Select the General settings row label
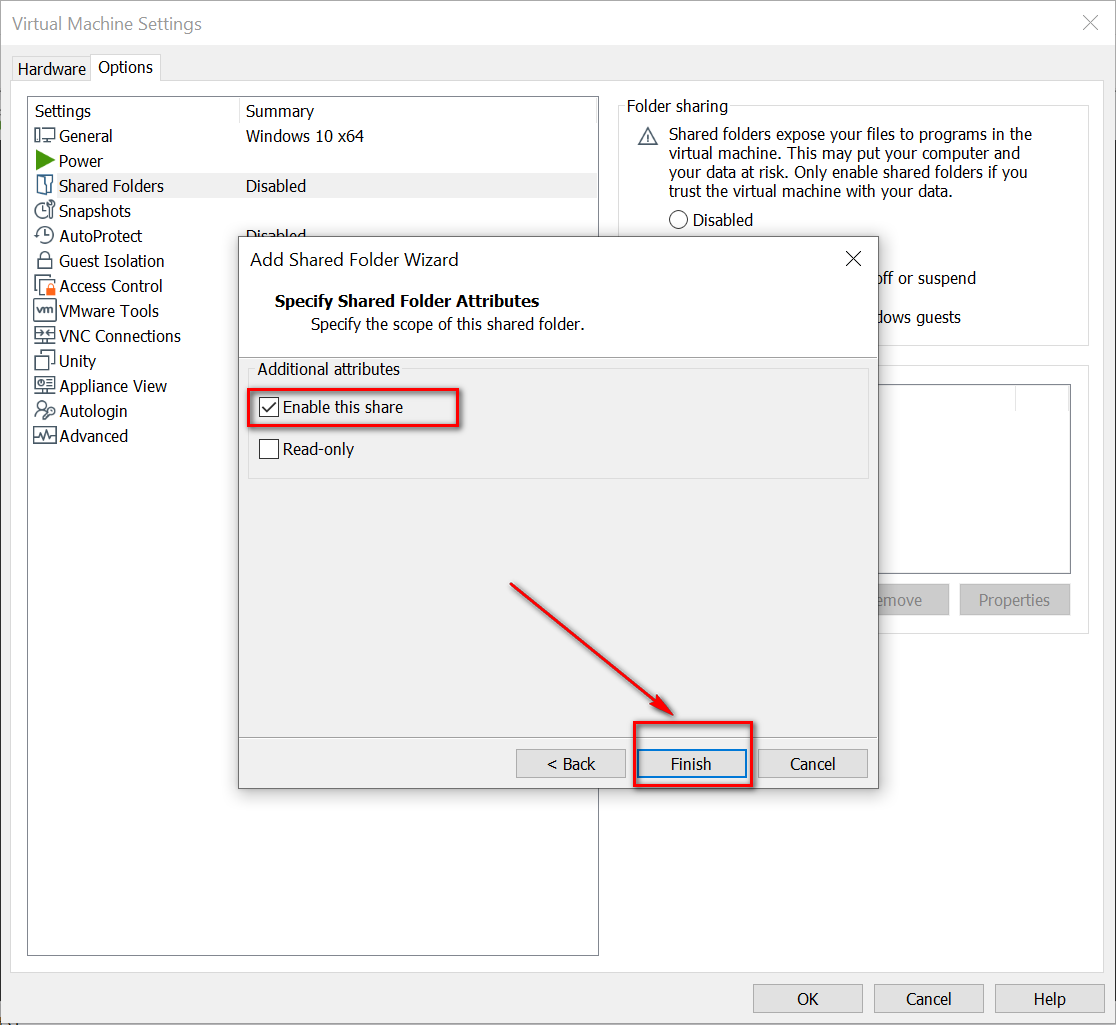The image size is (1116, 1025). click(85, 136)
